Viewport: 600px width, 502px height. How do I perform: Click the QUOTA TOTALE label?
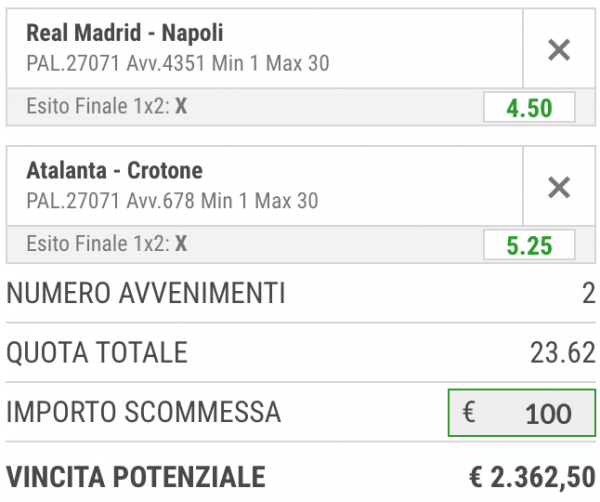97,352
